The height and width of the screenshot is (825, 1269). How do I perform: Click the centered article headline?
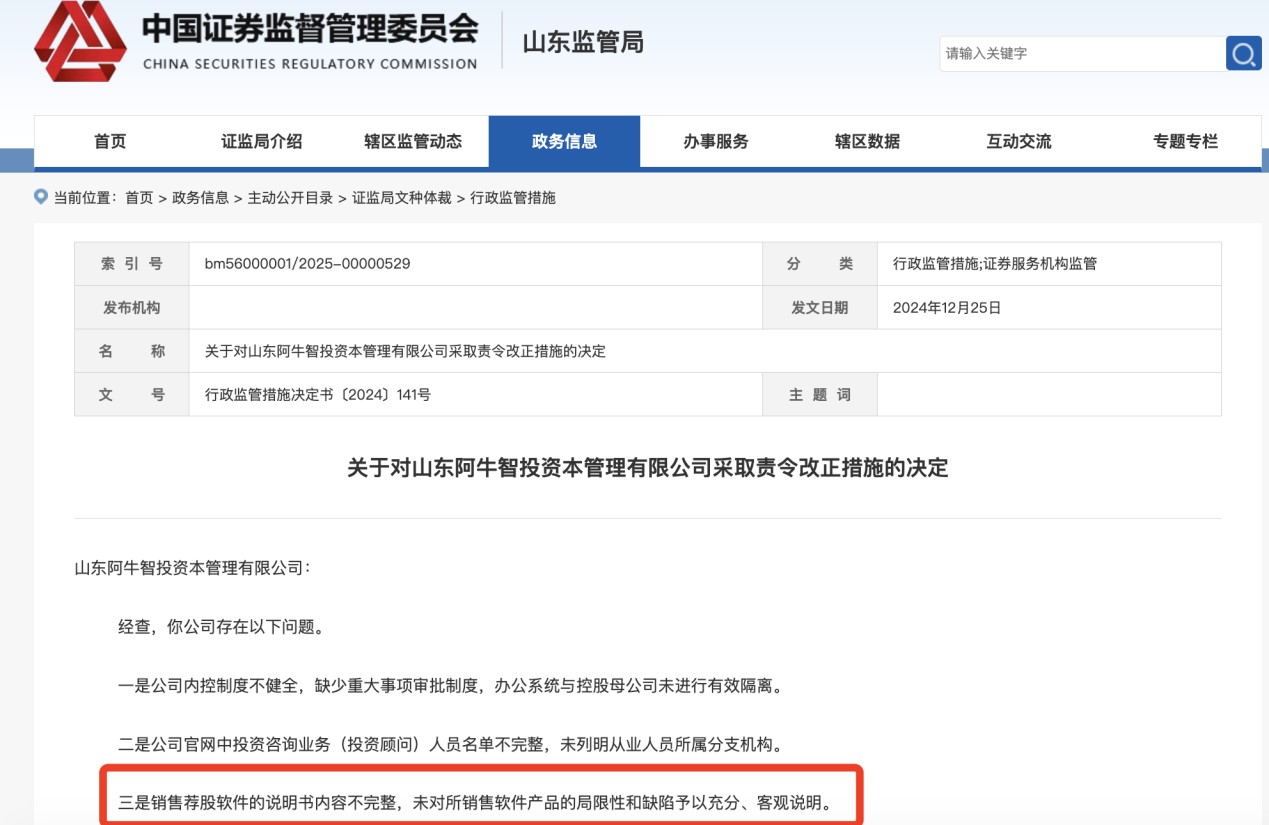pos(647,467)
